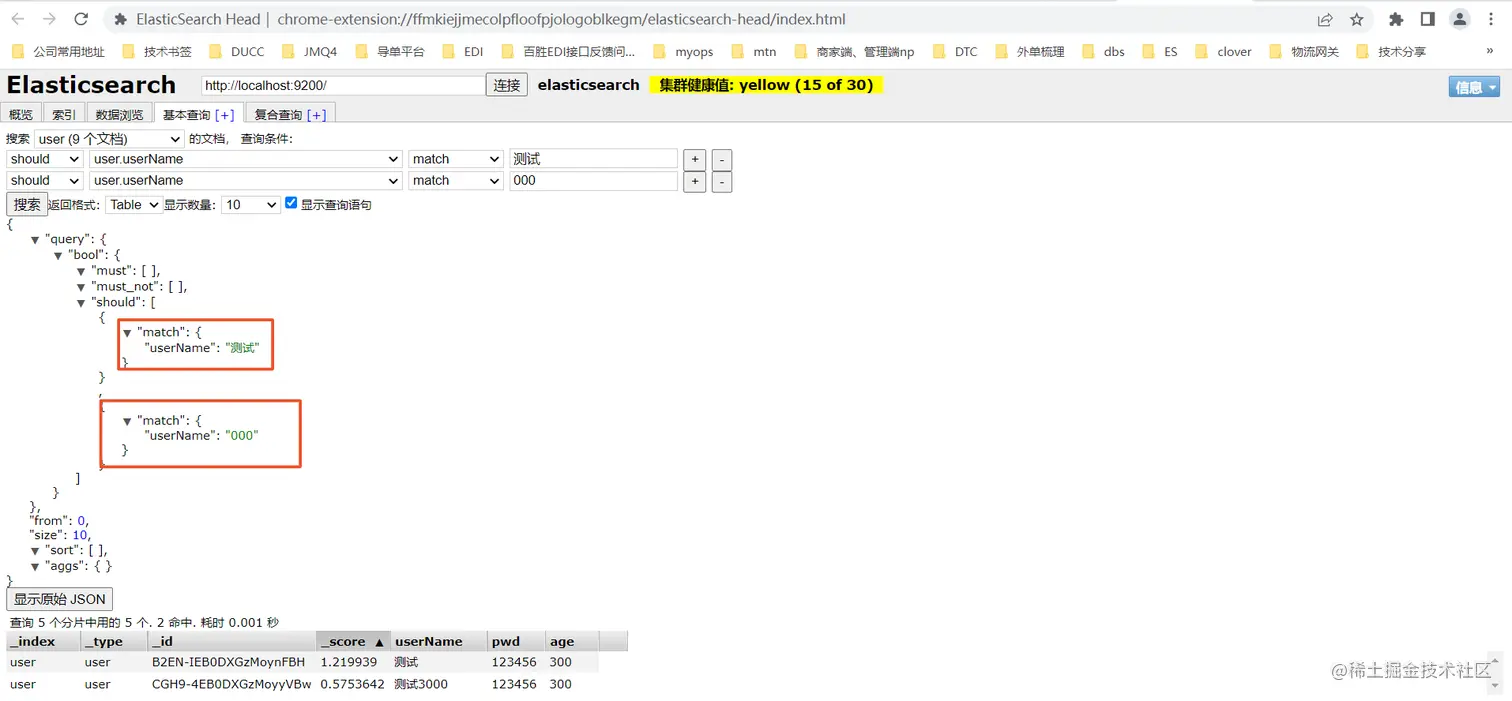Remove the 000 query clause row
The width and height of the screenshot is (1512, 701).
[x=722, y=181]
